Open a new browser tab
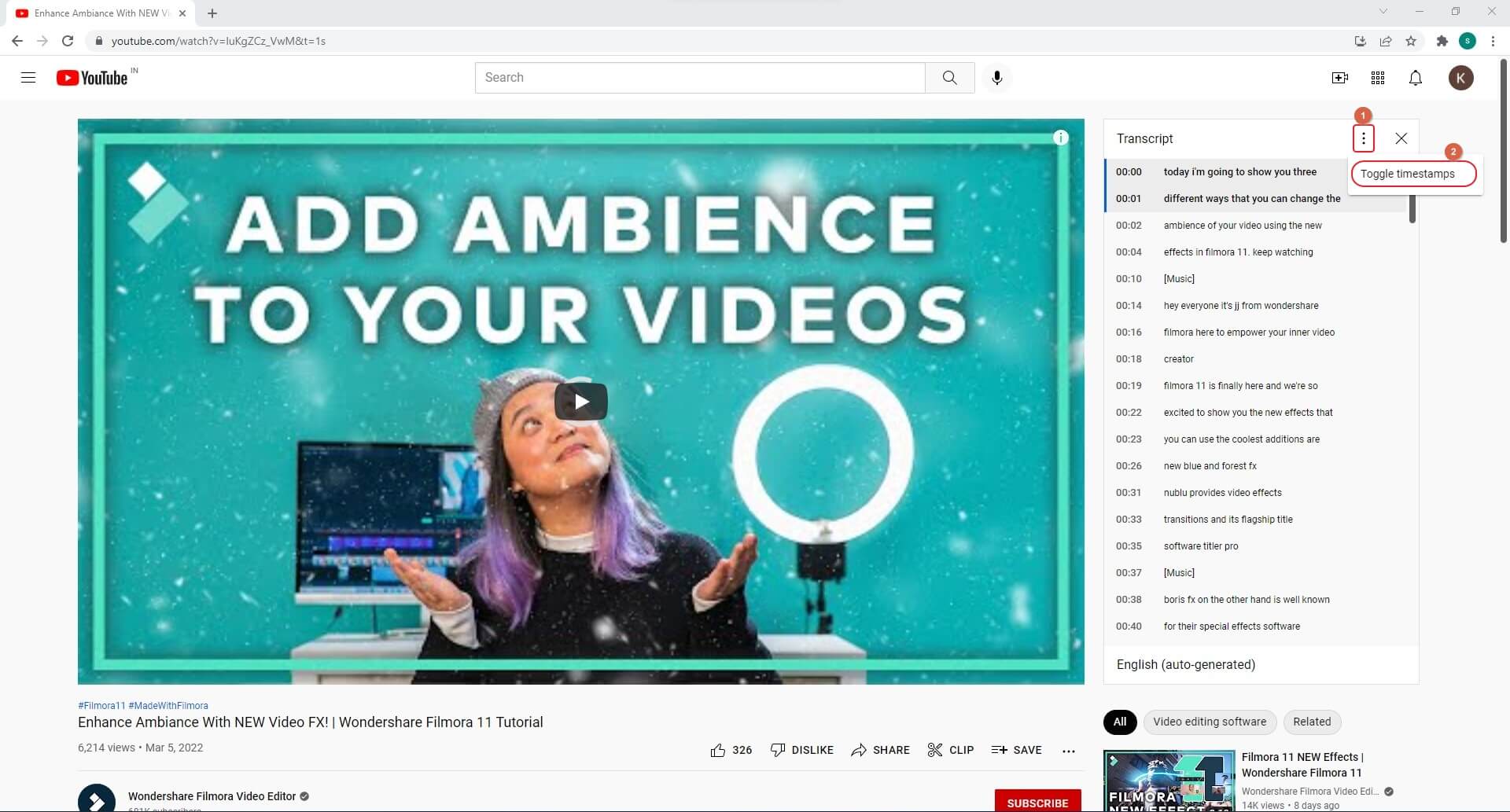Screen dimensions: 1510x812 (212, 13)
